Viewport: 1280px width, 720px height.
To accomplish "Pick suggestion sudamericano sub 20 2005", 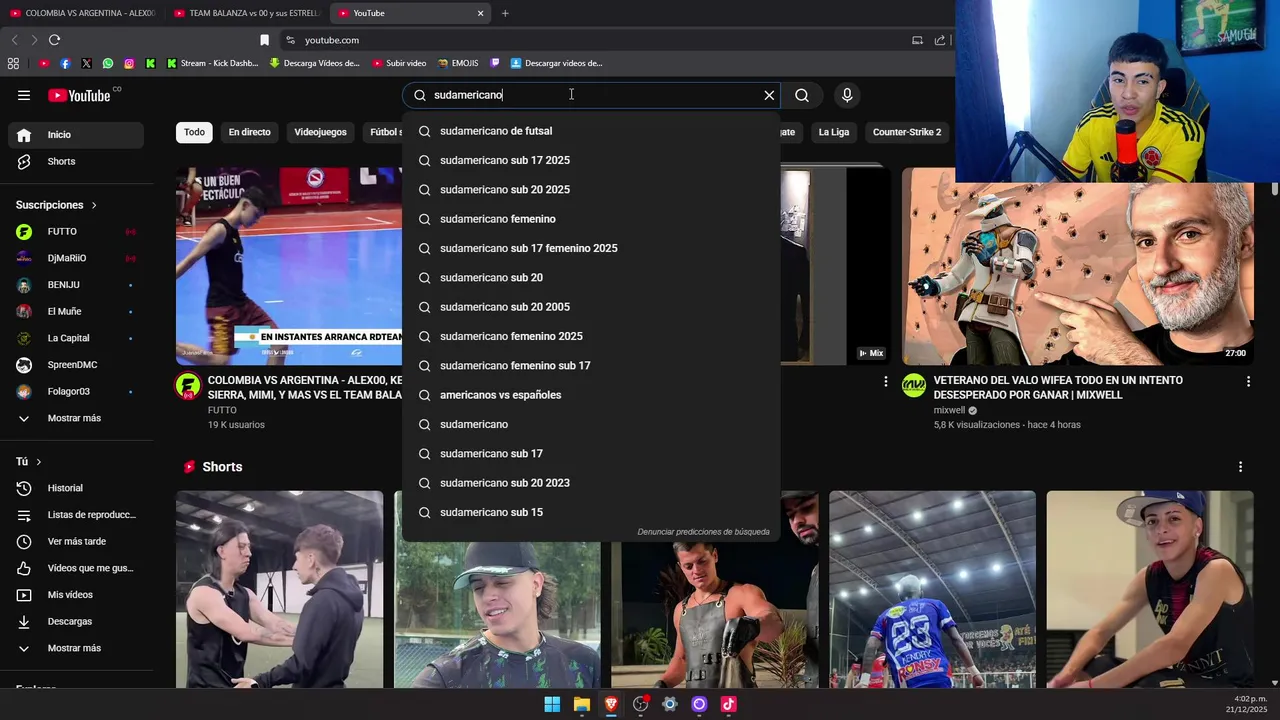I will tap(591, 307).
